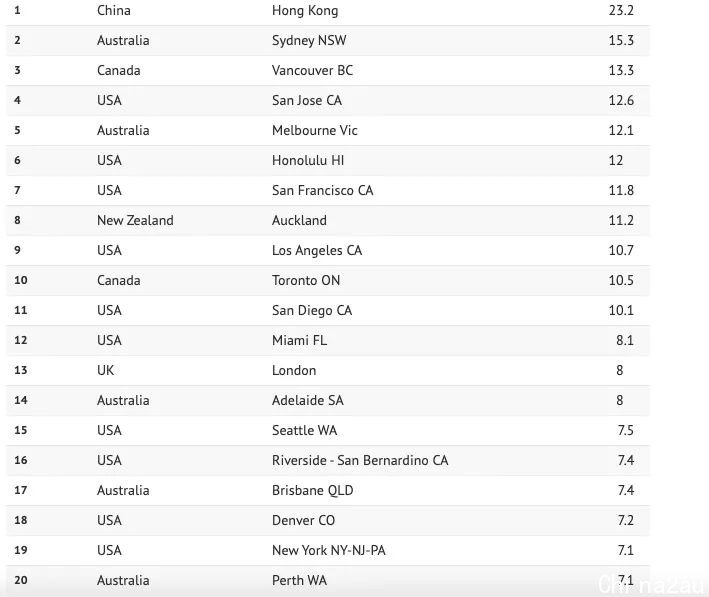
Task: Click the Hong Kong city cell
Action: pyautogui.click(x=305, y=11)
